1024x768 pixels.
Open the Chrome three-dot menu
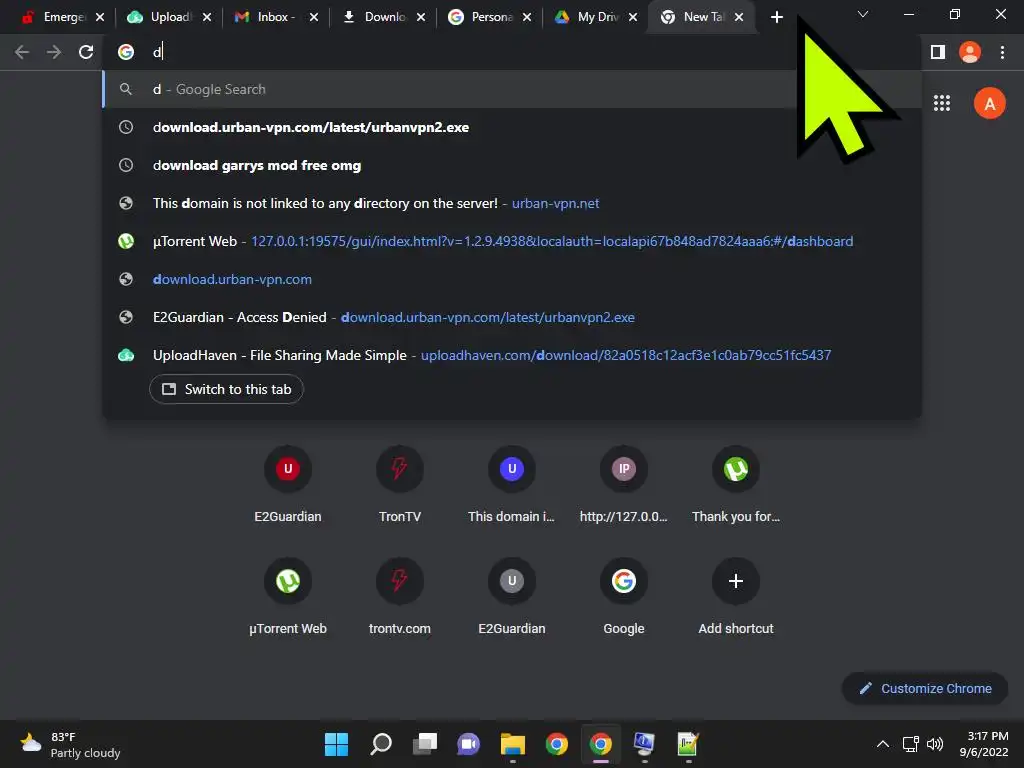pyautogui.click(x=1002, y=52)
